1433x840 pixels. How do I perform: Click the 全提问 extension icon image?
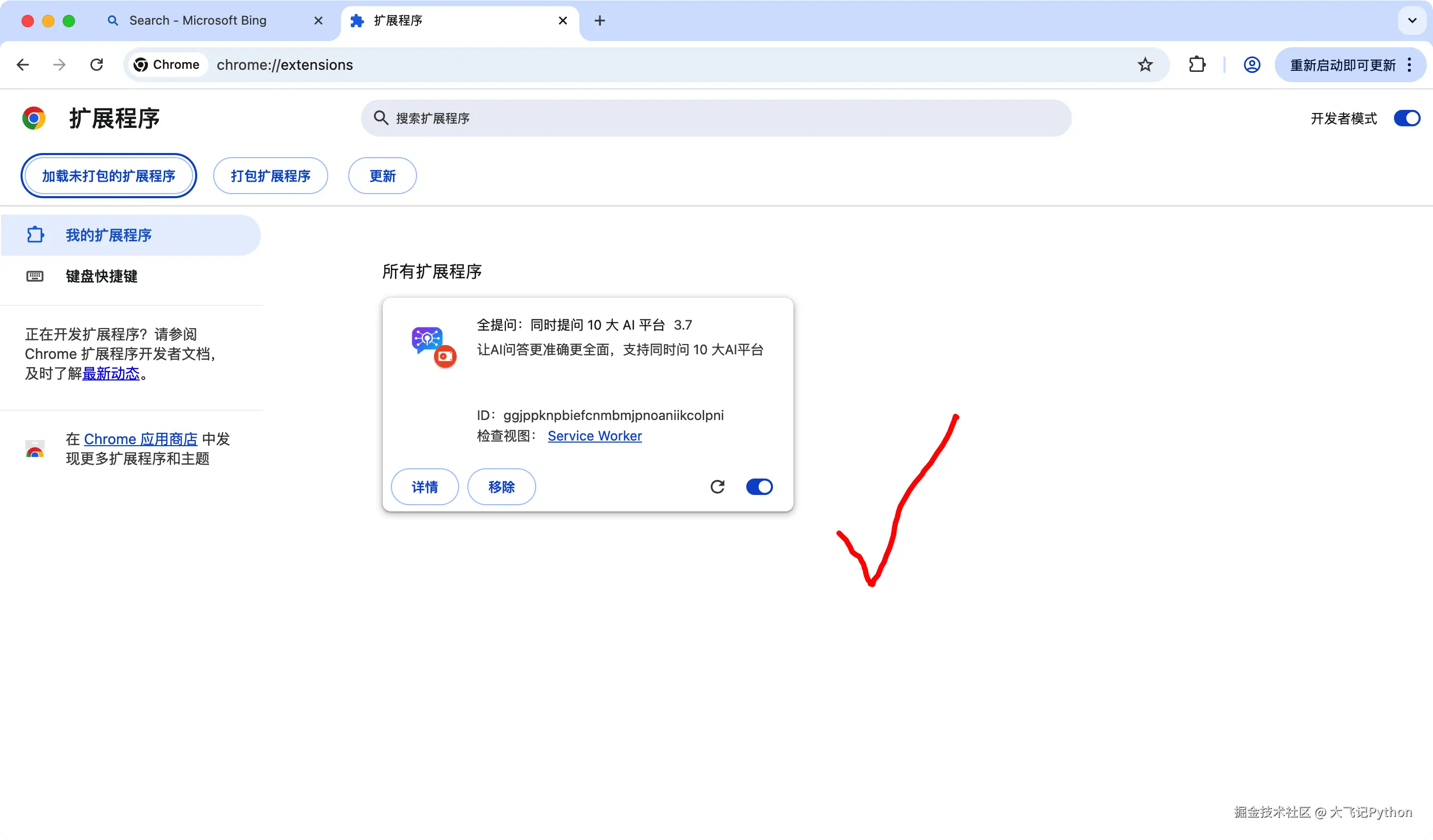[433, 346]
